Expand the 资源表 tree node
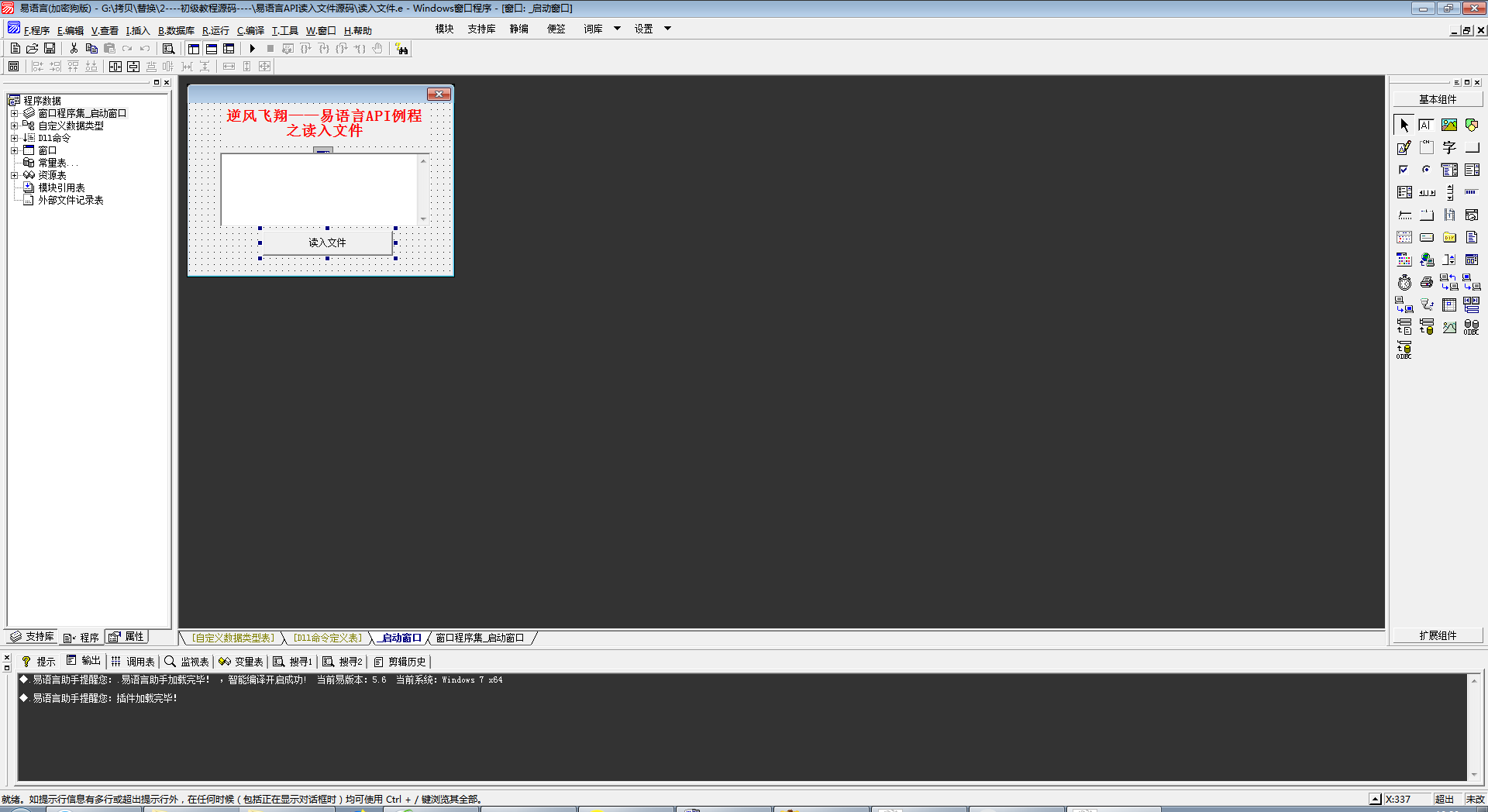 click(14, 175)
